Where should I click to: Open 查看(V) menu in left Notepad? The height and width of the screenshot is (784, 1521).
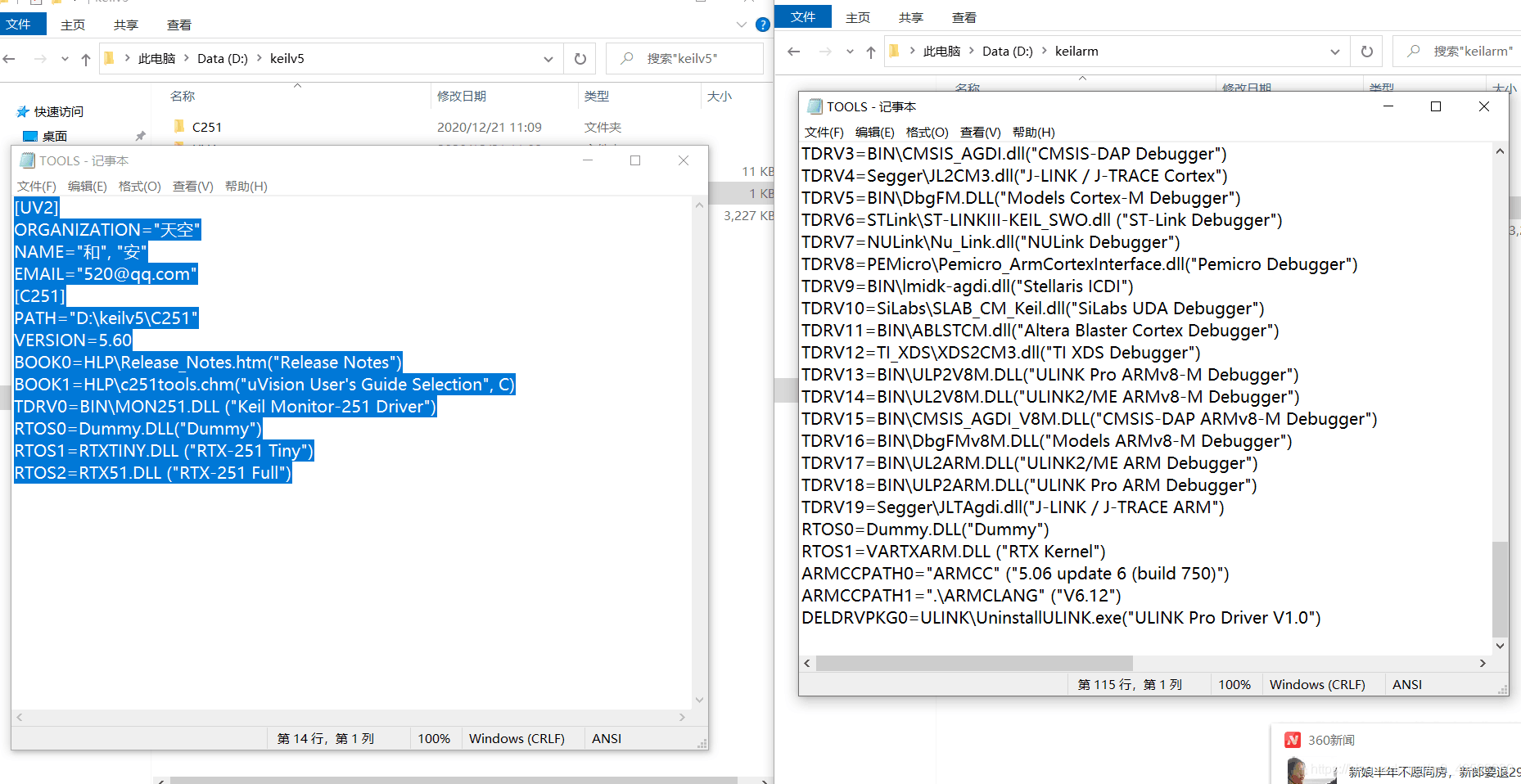coord(193,187)
